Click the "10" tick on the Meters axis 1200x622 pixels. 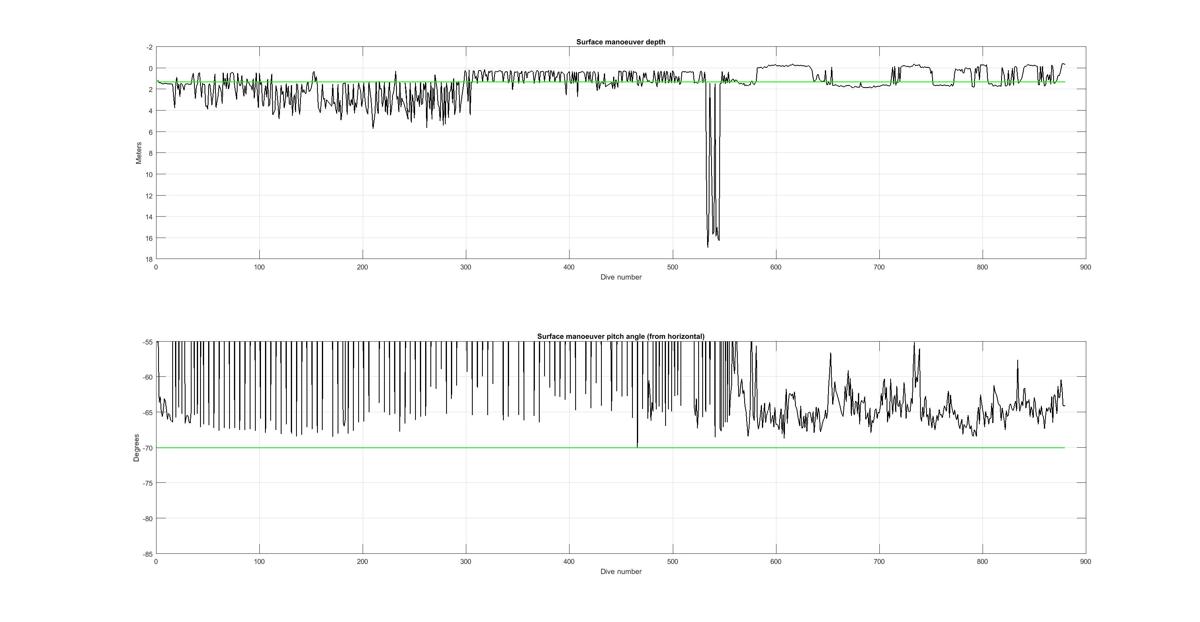pos(149,174)
